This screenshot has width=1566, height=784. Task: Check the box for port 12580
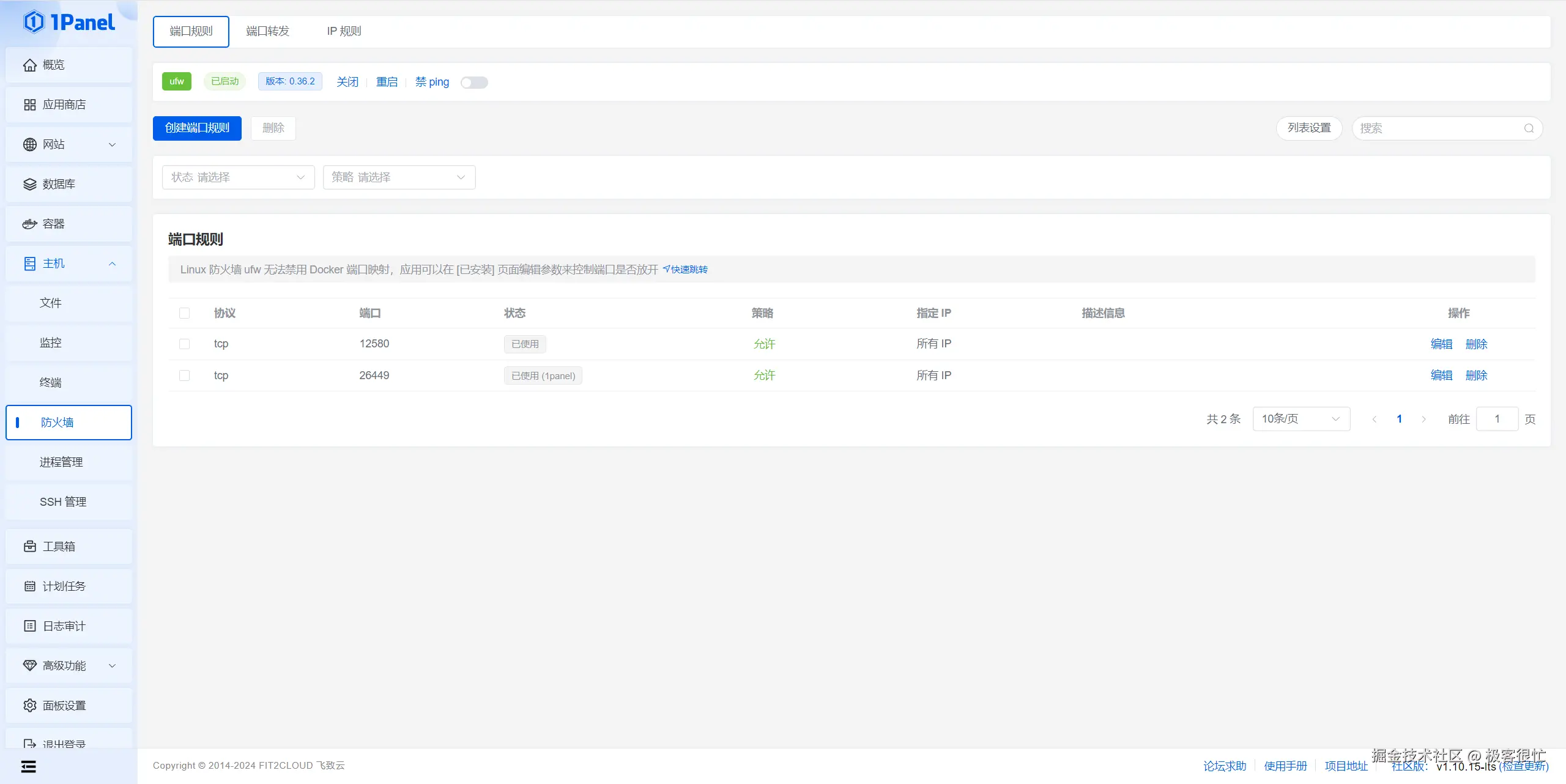tap(184, 344)
